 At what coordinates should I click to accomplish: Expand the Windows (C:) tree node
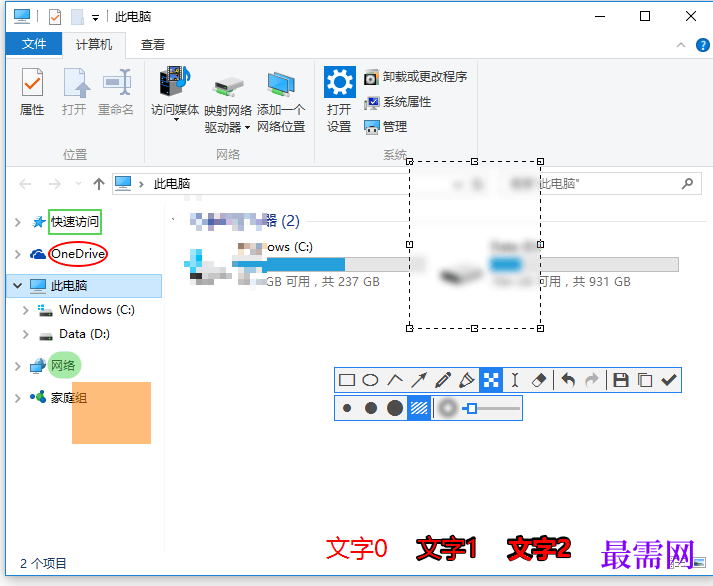click(25, 311)
